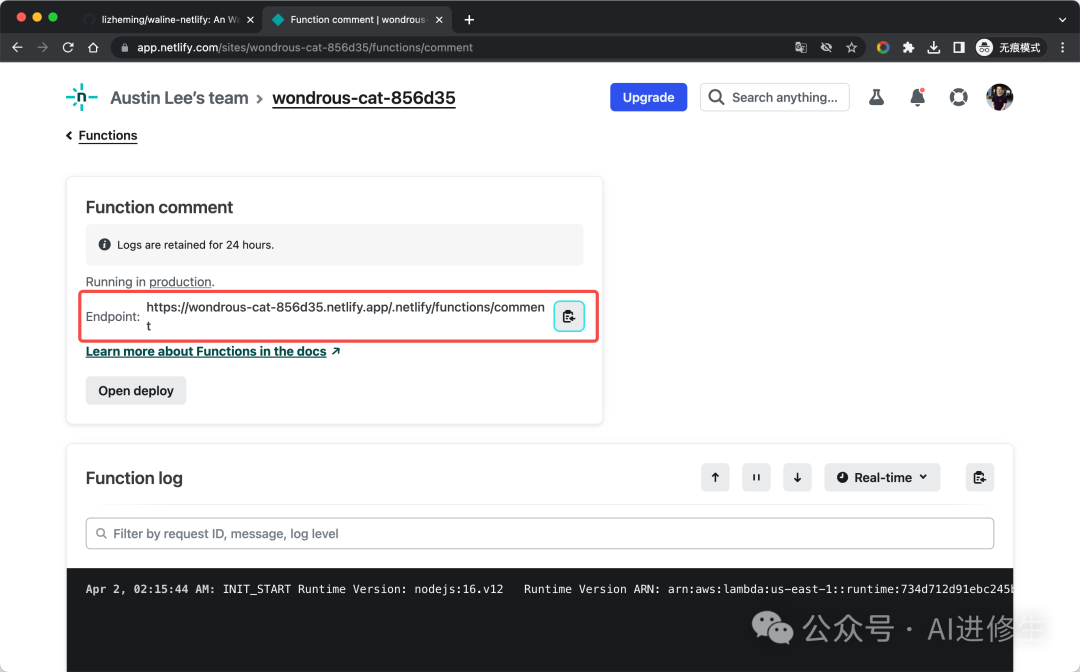This screenshot has width=1080, height=672.
Task: Click the translate page icon
Action: tap(800, 48)
